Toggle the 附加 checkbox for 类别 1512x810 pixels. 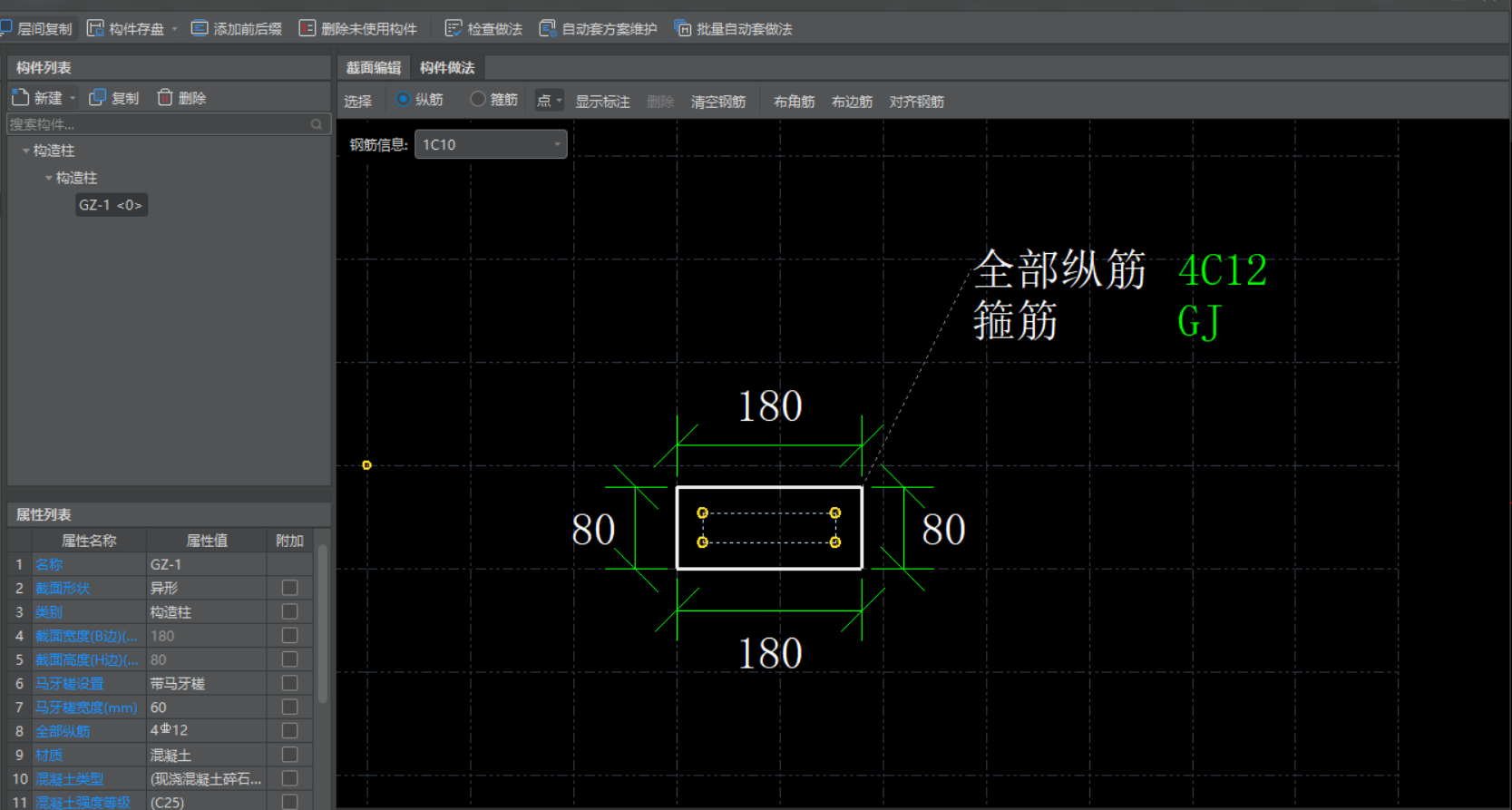(290, 611)
